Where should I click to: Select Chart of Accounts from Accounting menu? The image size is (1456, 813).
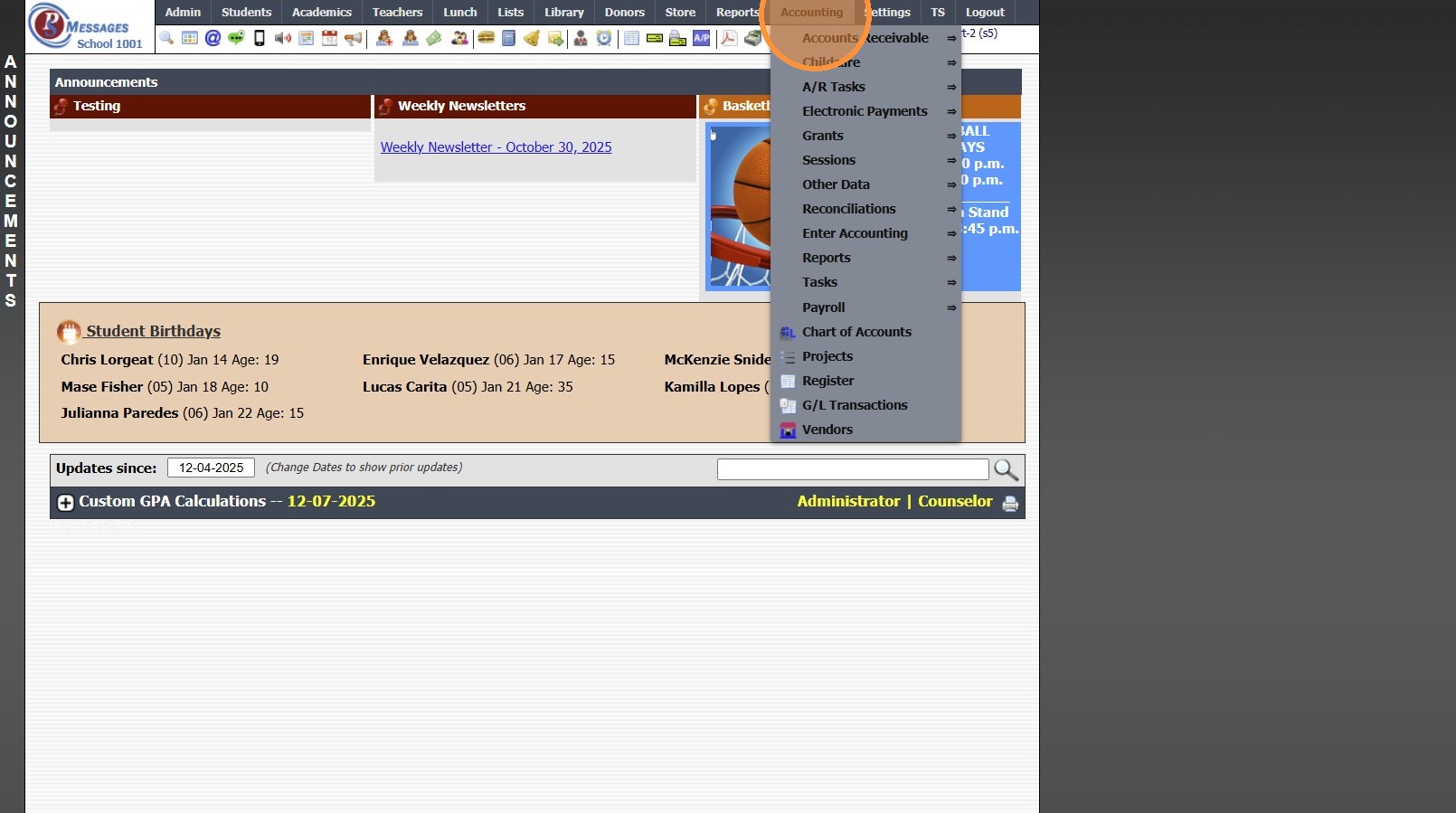click(x=856, y=332)
